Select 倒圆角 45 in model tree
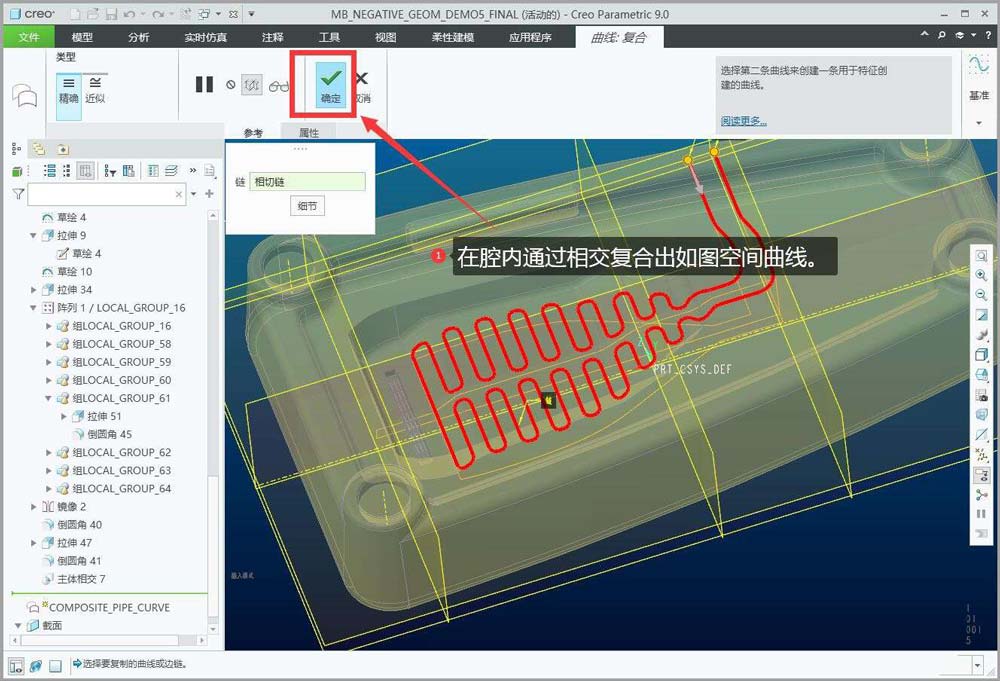 click(102, 434)
